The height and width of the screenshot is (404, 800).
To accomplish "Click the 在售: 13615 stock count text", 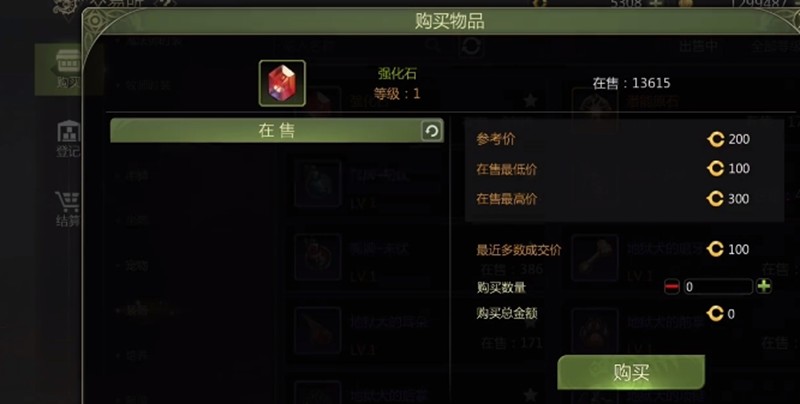I will [x=631, y=83].
